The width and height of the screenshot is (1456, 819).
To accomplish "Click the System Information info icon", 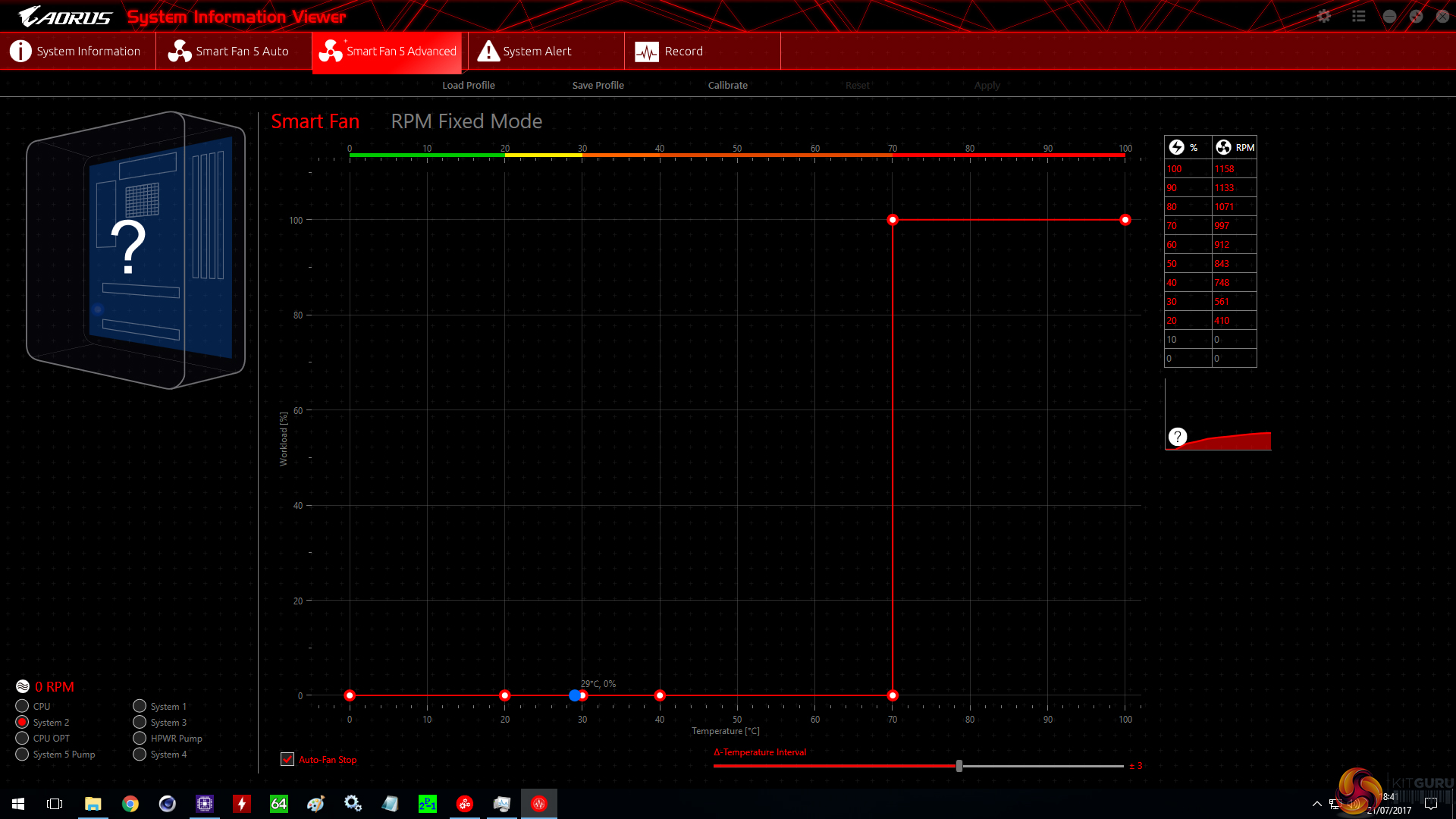I will pyautogui.click(x=20, y=51).
